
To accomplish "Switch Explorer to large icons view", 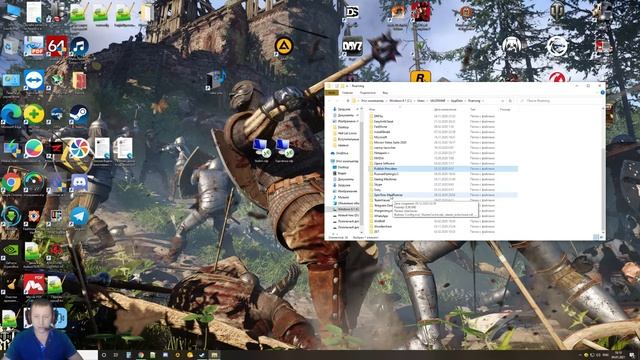I will tap(601, 237).
